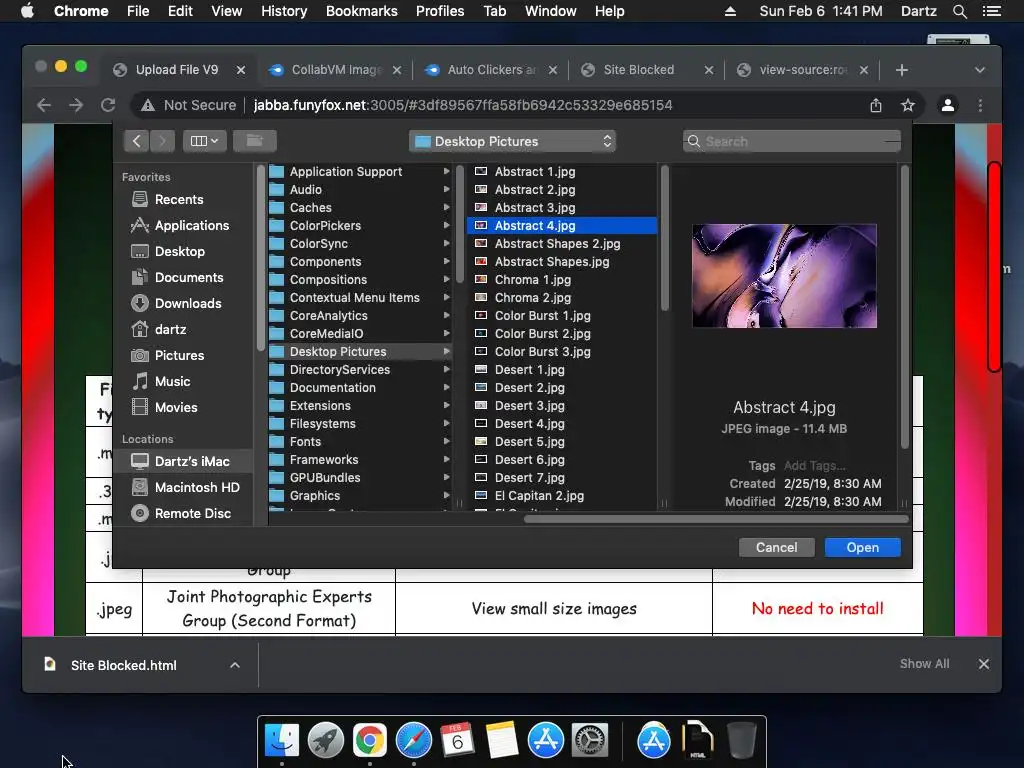Open the Chrome profile icon

948,105
